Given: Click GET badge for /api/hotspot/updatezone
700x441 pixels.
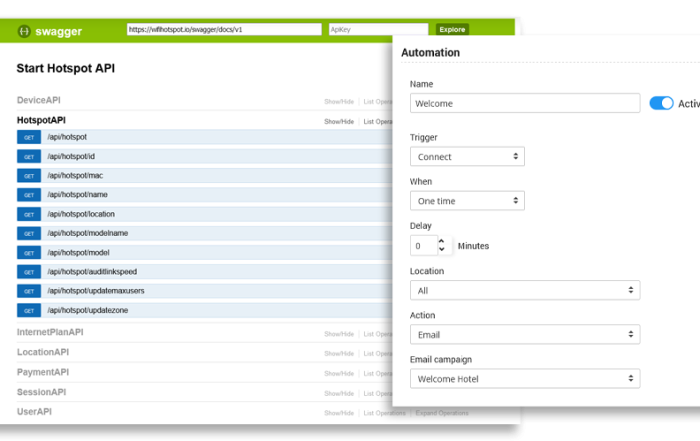Looking at the screenshot, I should point(29,310).
